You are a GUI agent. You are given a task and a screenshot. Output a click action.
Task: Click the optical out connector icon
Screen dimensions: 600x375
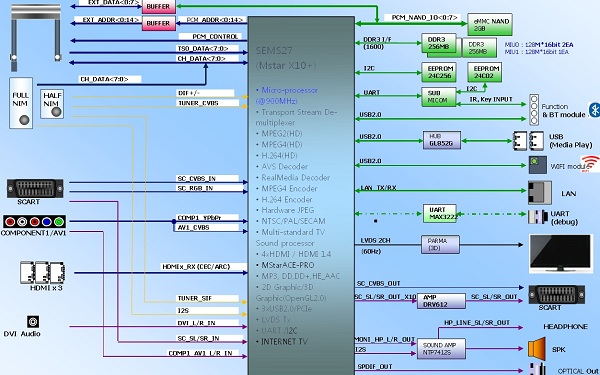coord(538,369)
